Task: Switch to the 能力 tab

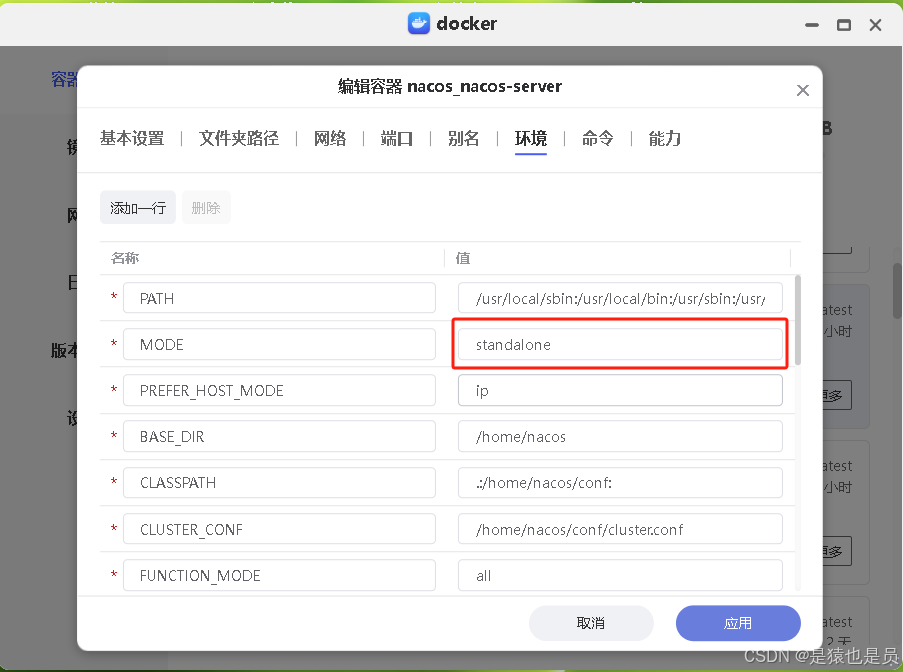Action: pyautogui.click(x=665, y=138)
